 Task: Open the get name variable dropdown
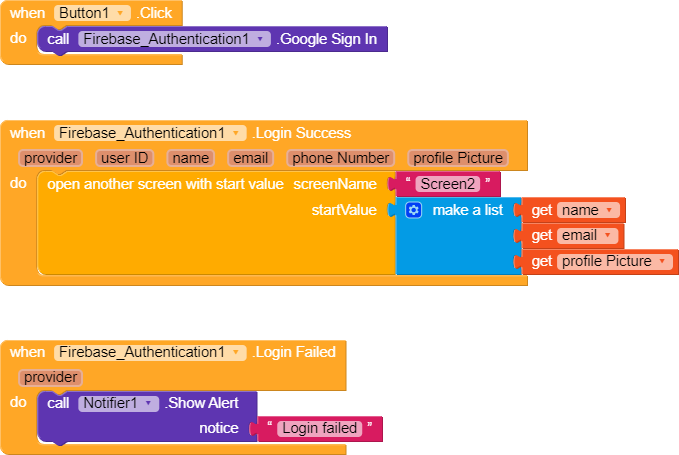588,210
